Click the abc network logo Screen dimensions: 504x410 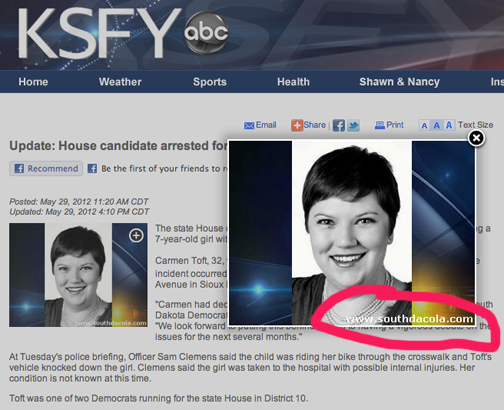pos(206,32)
